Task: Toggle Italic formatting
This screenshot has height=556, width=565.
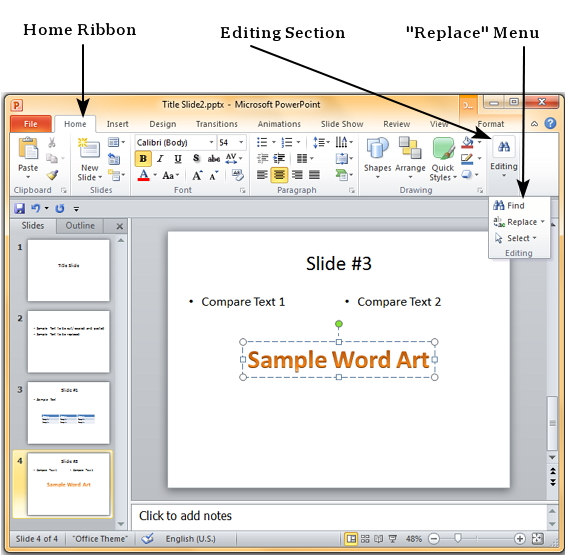Action: coord(160,159)
